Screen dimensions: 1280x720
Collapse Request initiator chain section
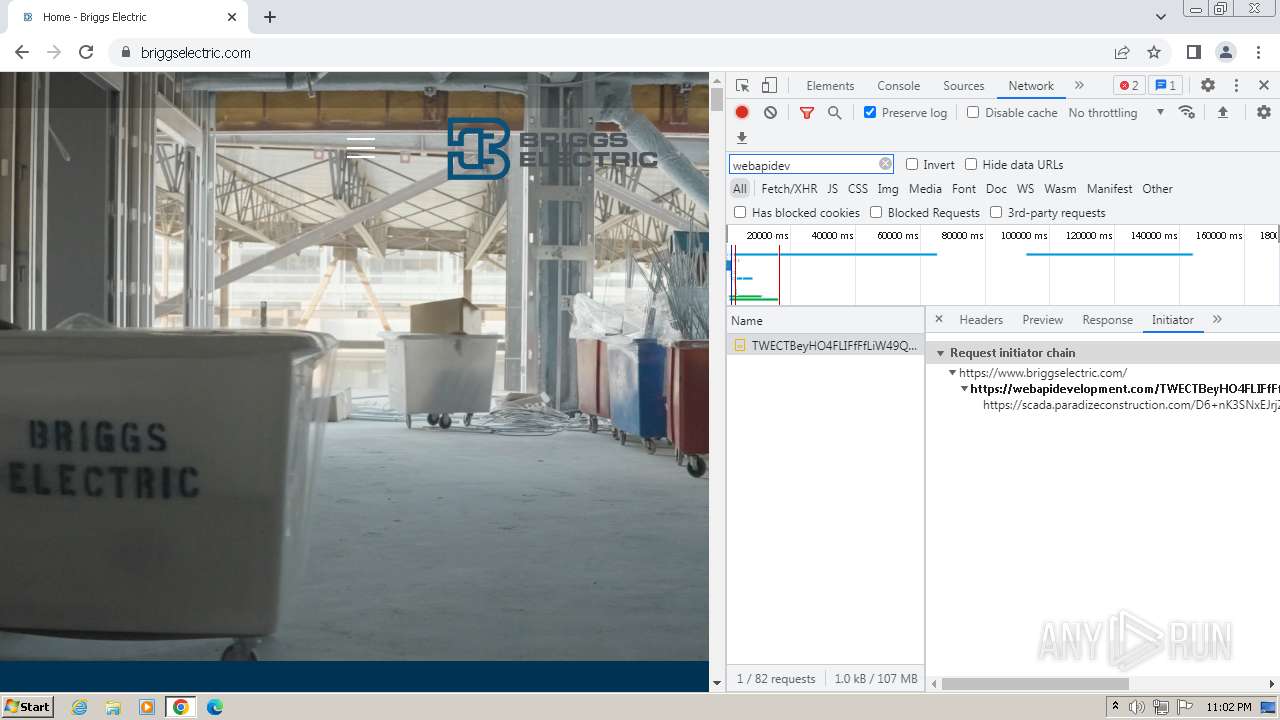pos(941,353)
